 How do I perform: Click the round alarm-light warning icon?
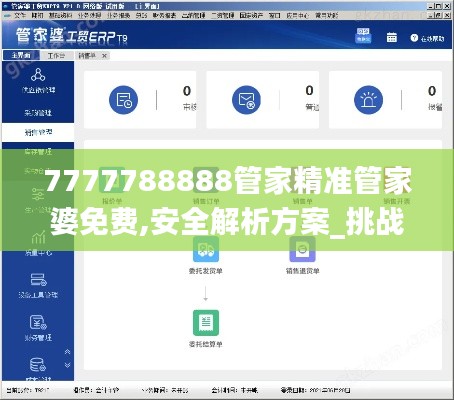click(x=368, y=100)
